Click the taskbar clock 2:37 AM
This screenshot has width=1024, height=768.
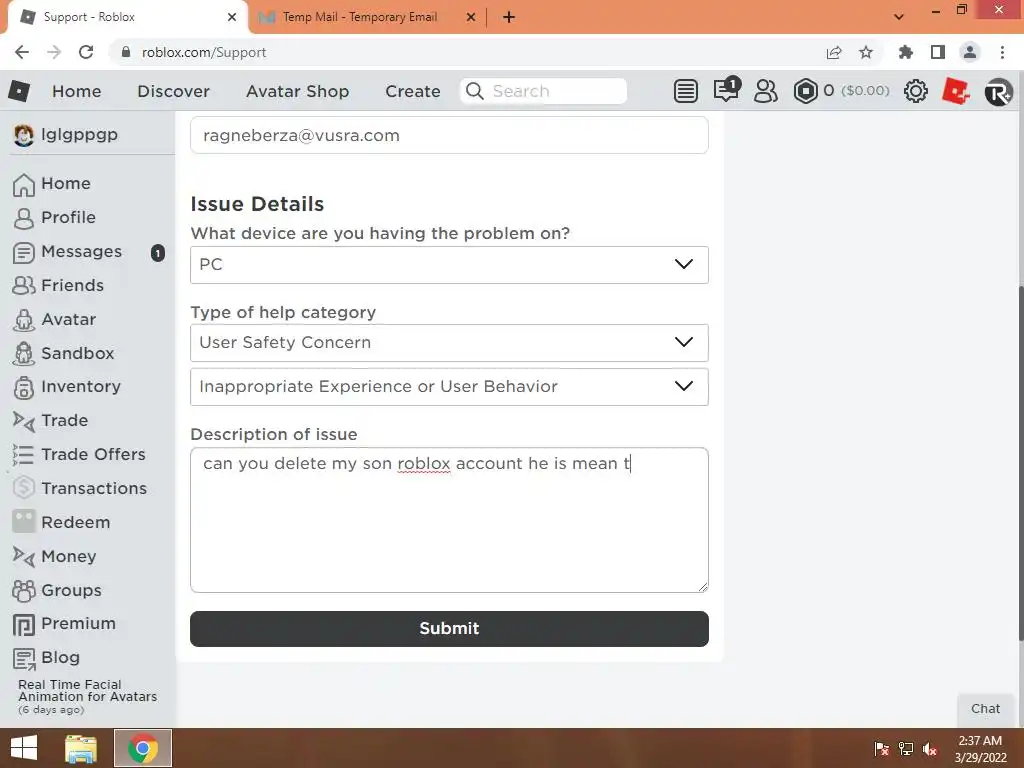pos(980,741)
